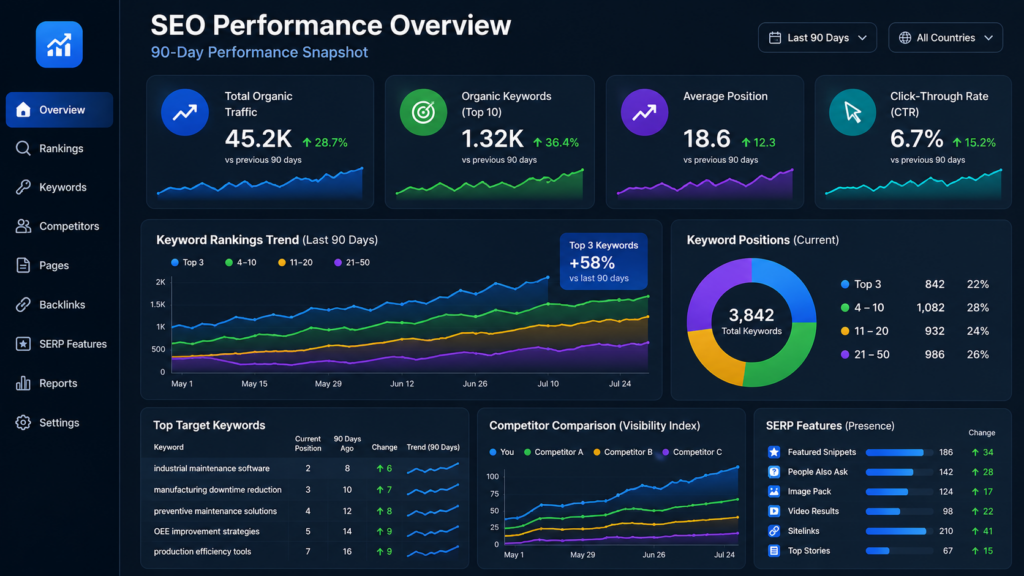Open the Reports bar chart icon
This screenshot has height=576, width=1024.
pyautogui.click(x=23, y=383)
